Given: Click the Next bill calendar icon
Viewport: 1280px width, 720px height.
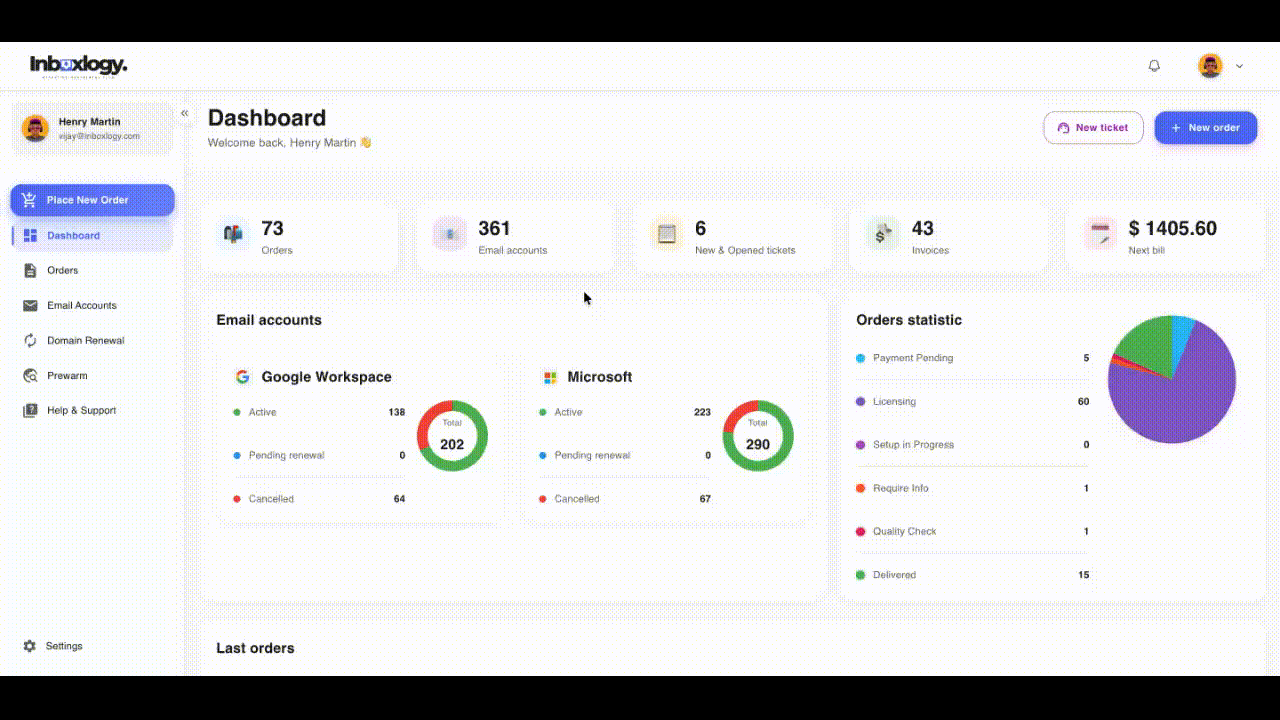Looking at the screenshot, I should pos(1100,234).
